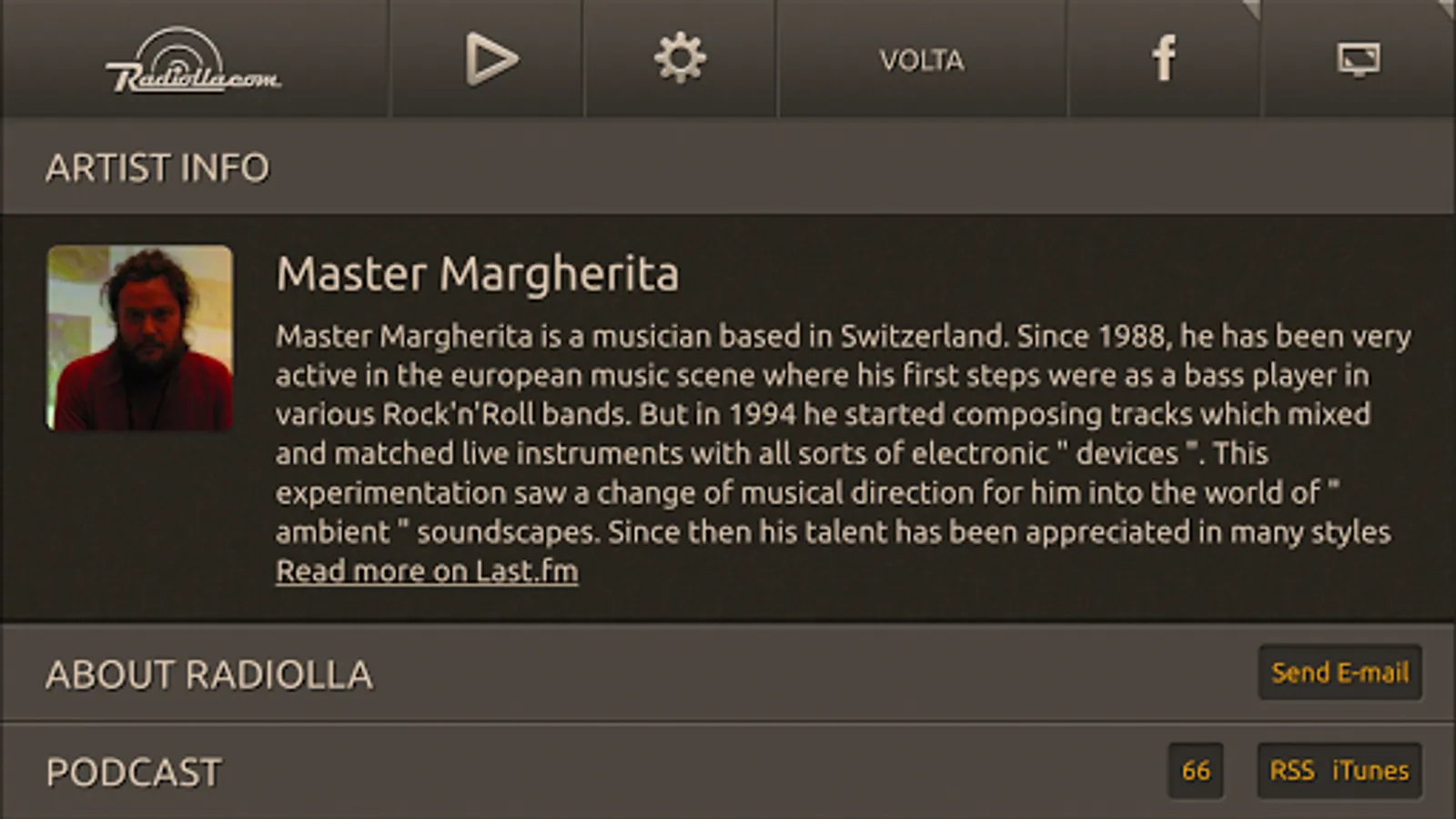The width and height of the screenshot is (1456, 819).
Task: Open the iTunes podcast link
Action: (x=1370, y=771)
